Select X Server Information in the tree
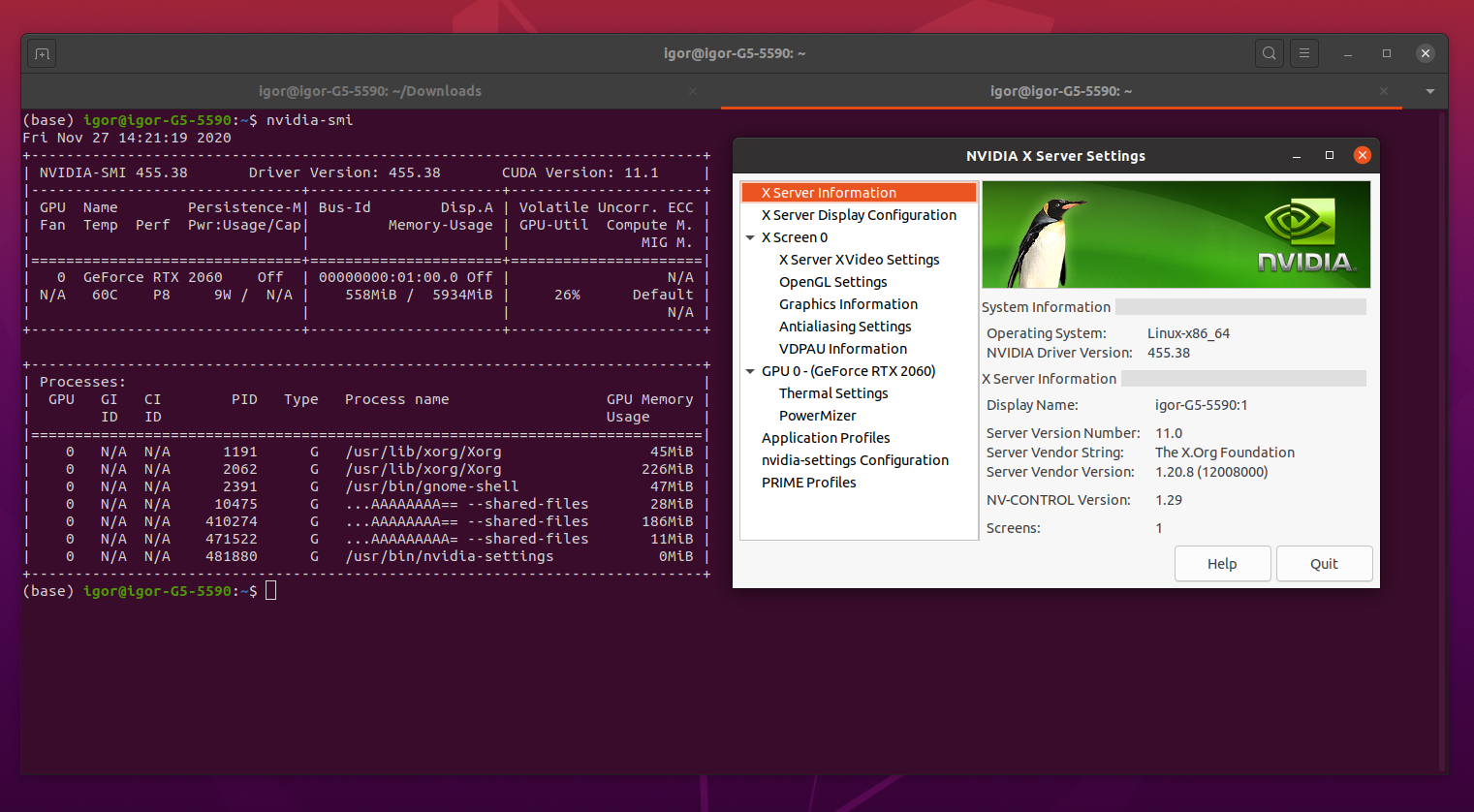 (859, 193)
